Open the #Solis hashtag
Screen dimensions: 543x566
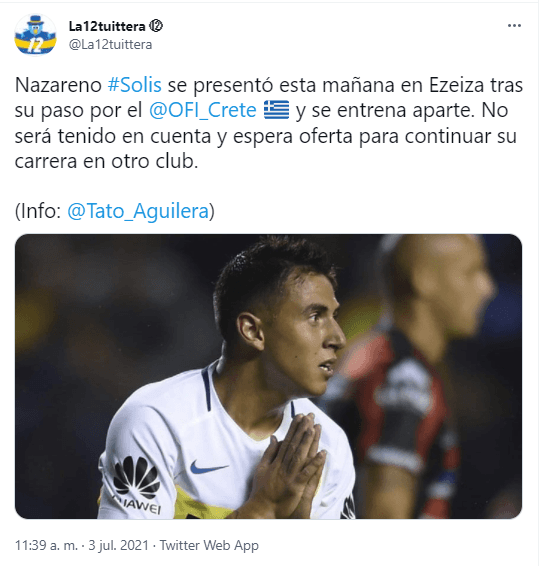(x=135, y=86)
